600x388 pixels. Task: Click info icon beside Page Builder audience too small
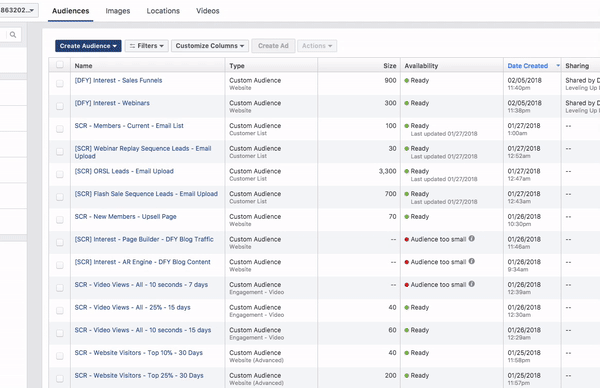[472, 238]
